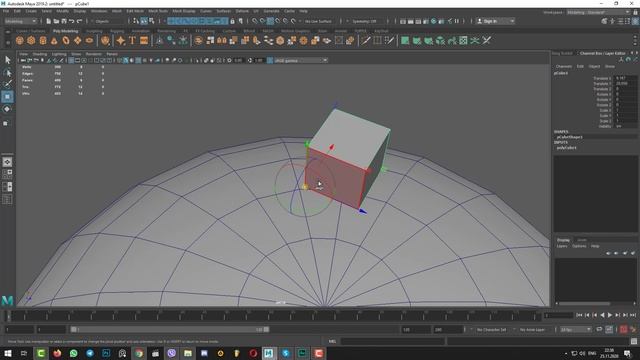Click the range slider end handle
This screenshot has height=360, width=640.
[266, 329]
